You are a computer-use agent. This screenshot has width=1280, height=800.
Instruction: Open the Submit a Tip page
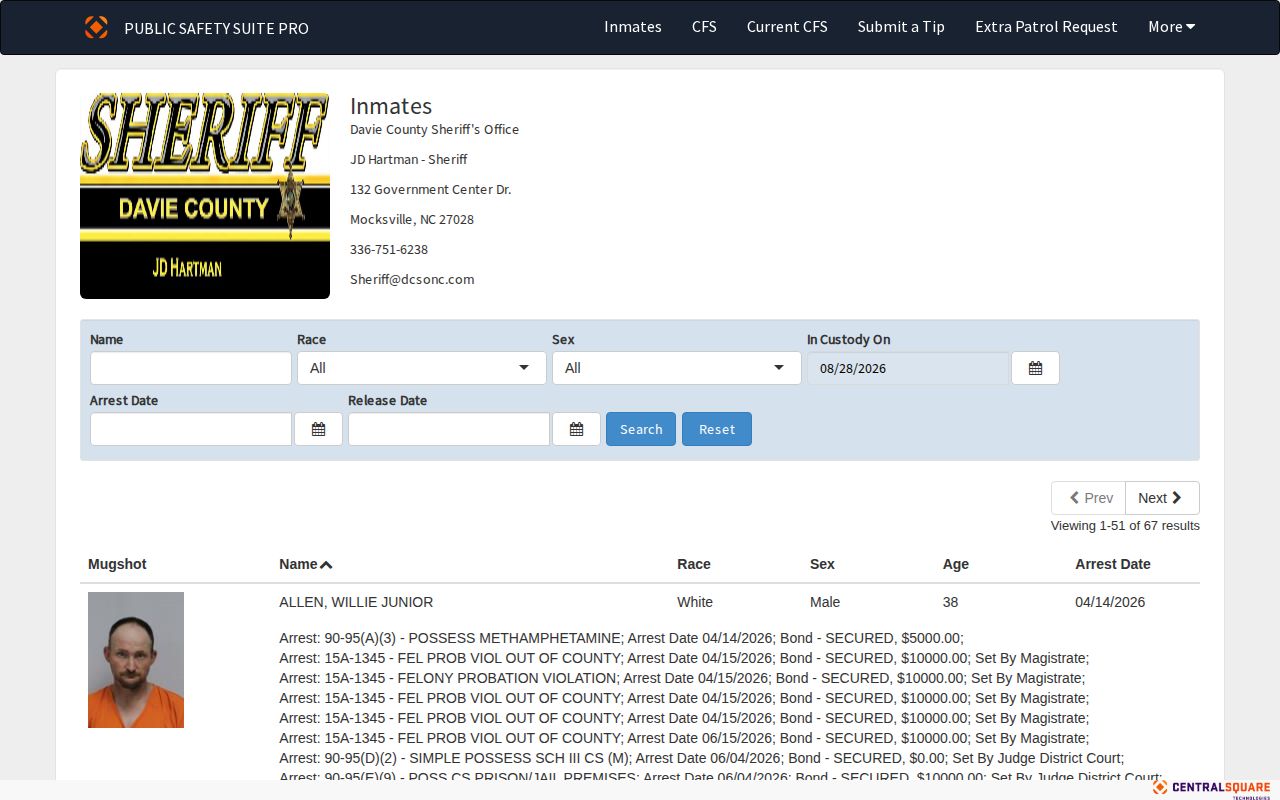[901, 27]
